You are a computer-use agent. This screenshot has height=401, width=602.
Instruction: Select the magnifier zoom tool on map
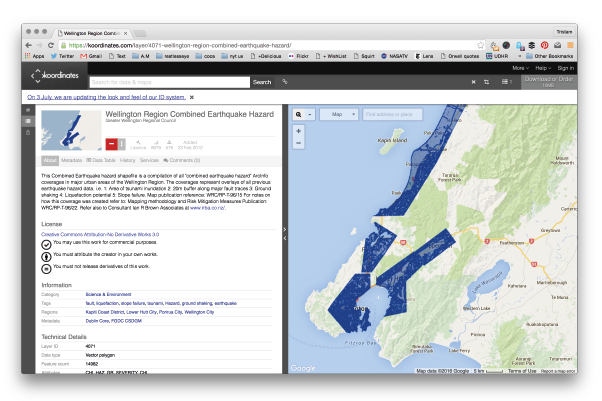299,114
